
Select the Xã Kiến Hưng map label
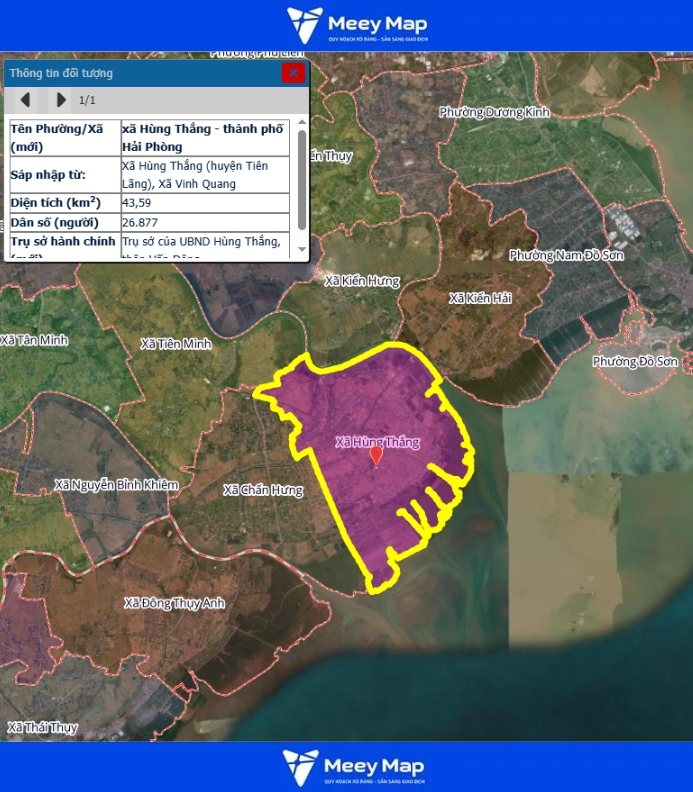pos(362,282)
